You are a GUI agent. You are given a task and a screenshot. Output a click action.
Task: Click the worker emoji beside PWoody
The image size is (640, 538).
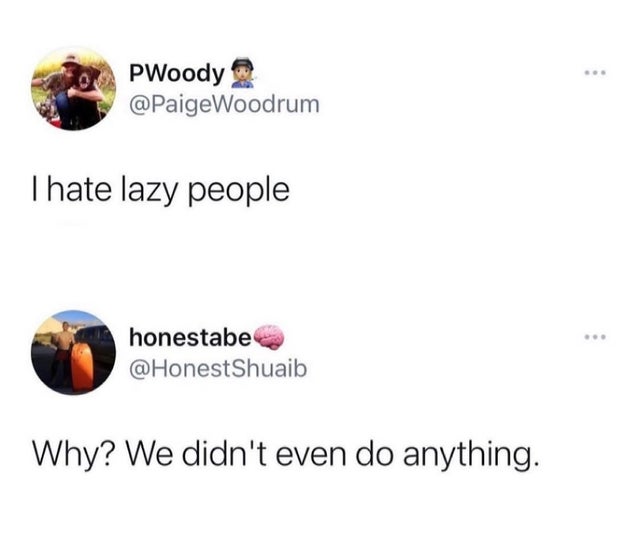pos(242,73)
